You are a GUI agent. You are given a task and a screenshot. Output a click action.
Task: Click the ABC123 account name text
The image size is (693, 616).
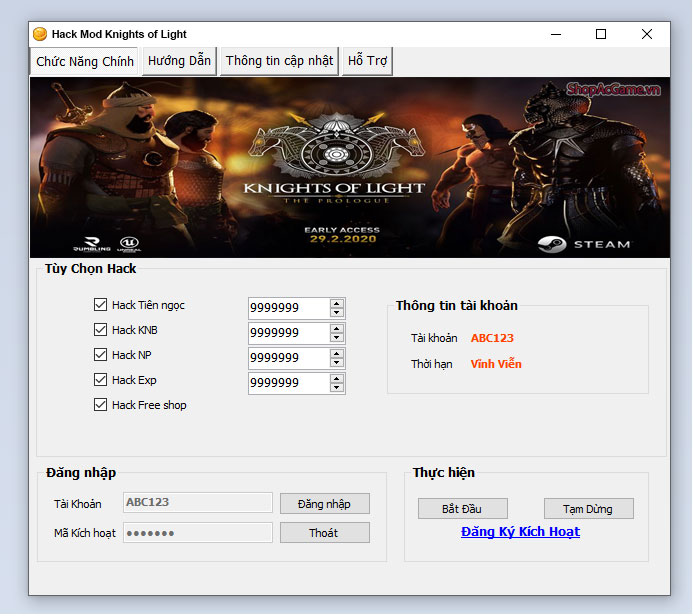(x=492, y=338)
